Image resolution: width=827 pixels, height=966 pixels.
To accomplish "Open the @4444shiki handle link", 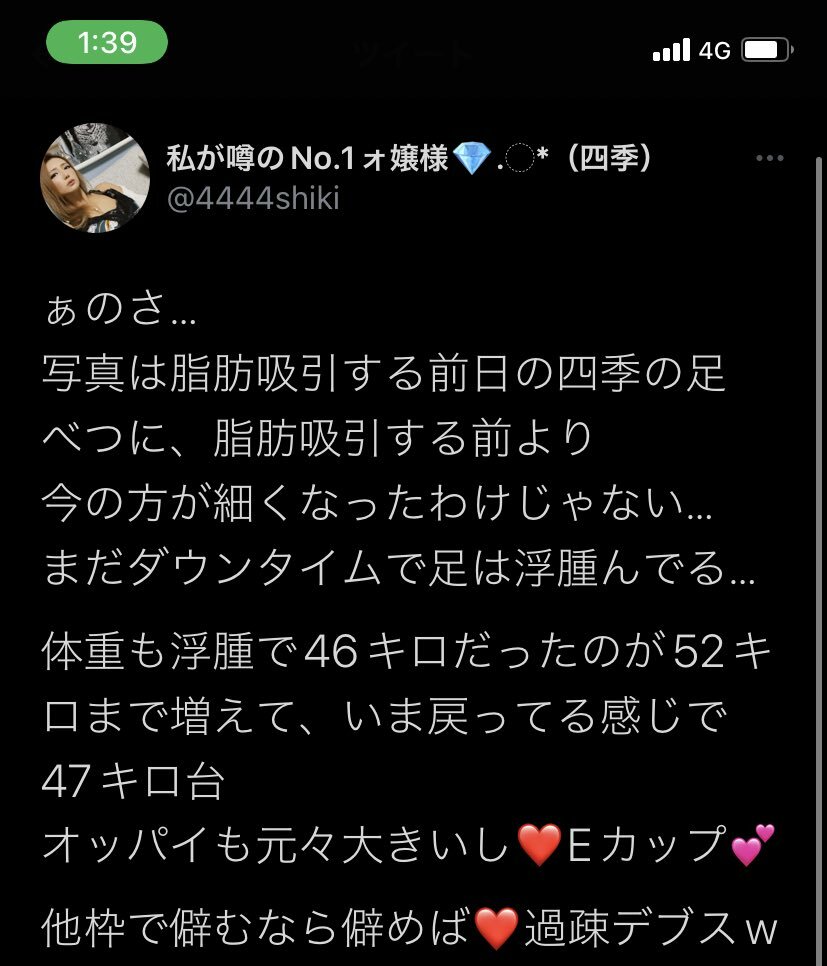I will click(x=253, y=198).
